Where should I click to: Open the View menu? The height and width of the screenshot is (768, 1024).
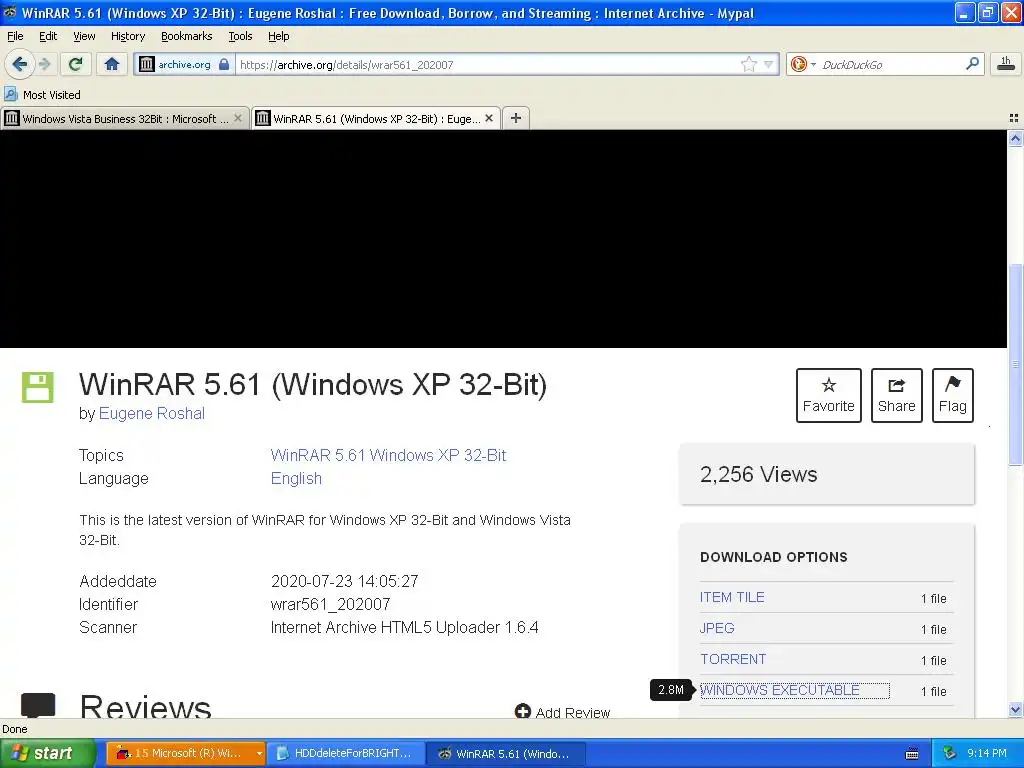84,36
